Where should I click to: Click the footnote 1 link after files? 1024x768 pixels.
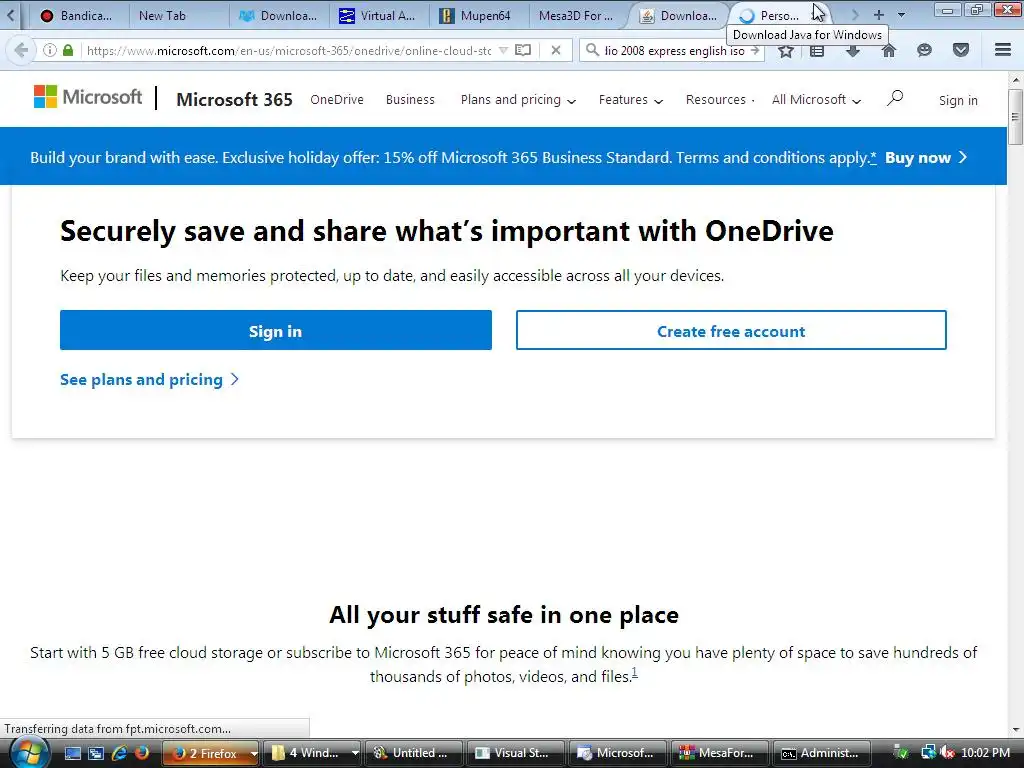pyautogui.click(x=634, y=673)
